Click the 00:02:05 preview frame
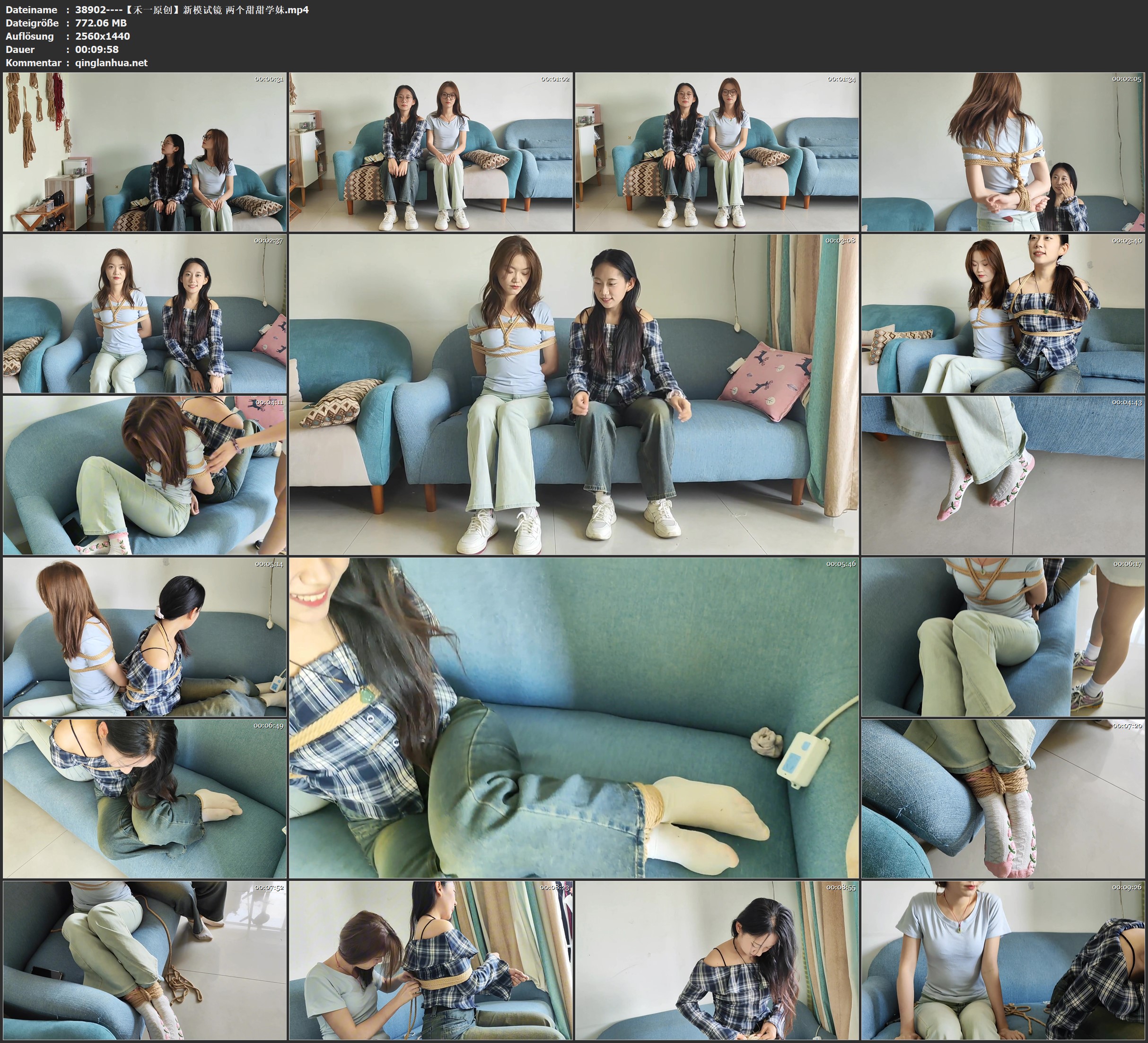The image size is (1148, 1043). (x=1003, y=152)
